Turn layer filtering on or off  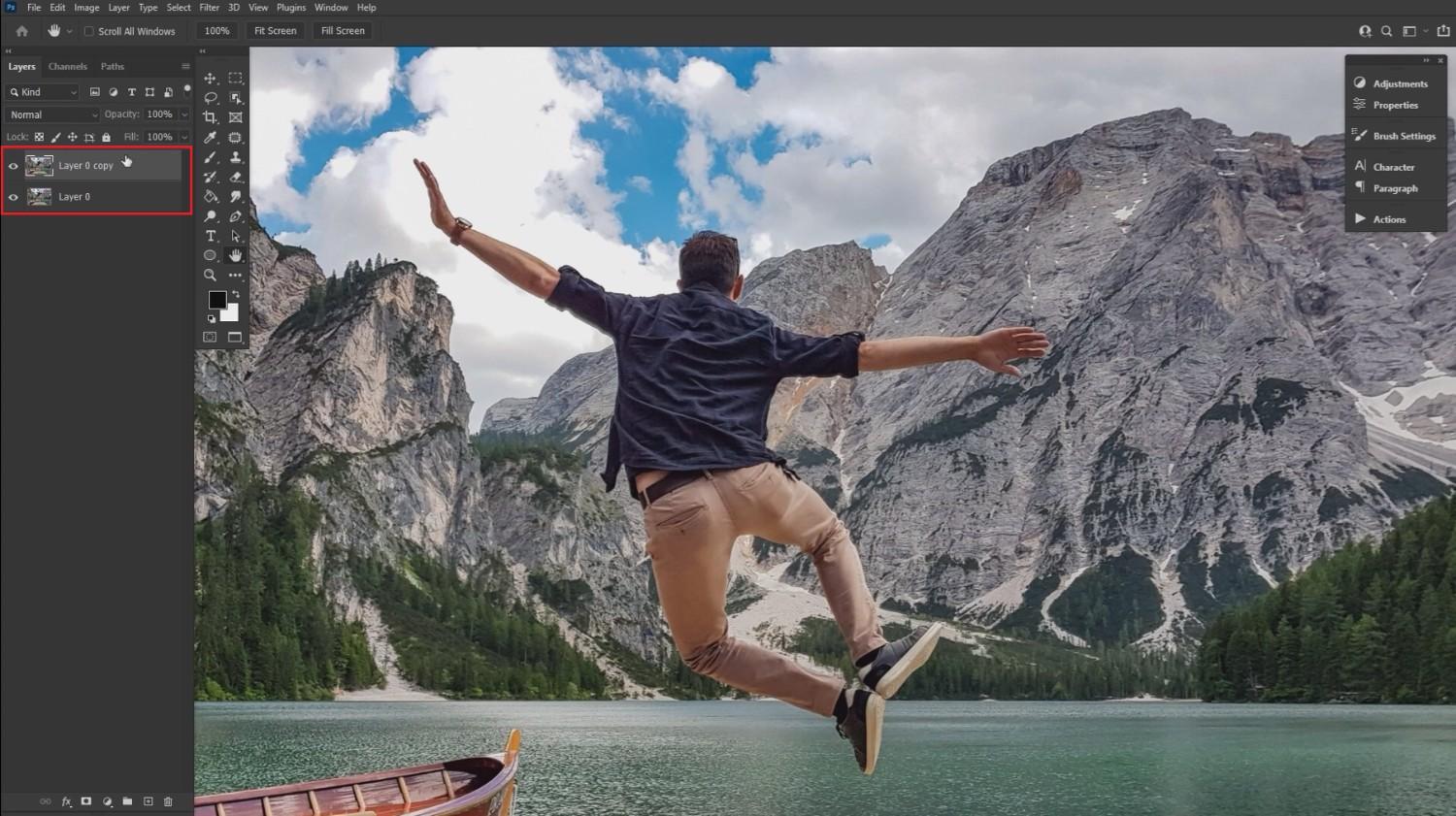(x=187, y=89)
